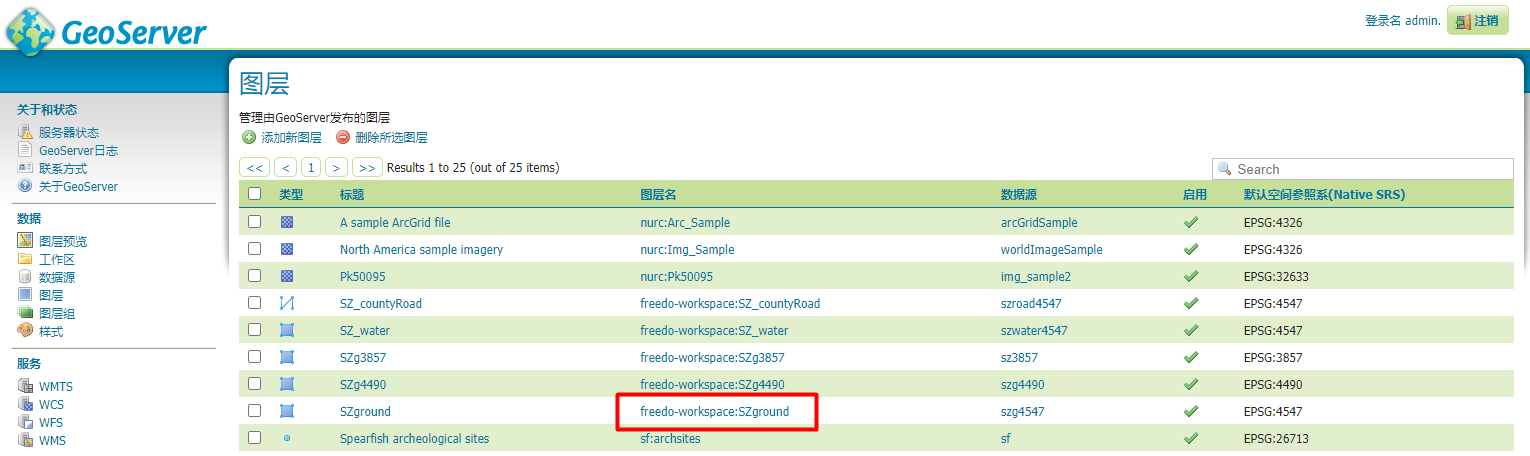Open 服务器状态 in sidebar menu

[x=69, y=133]
